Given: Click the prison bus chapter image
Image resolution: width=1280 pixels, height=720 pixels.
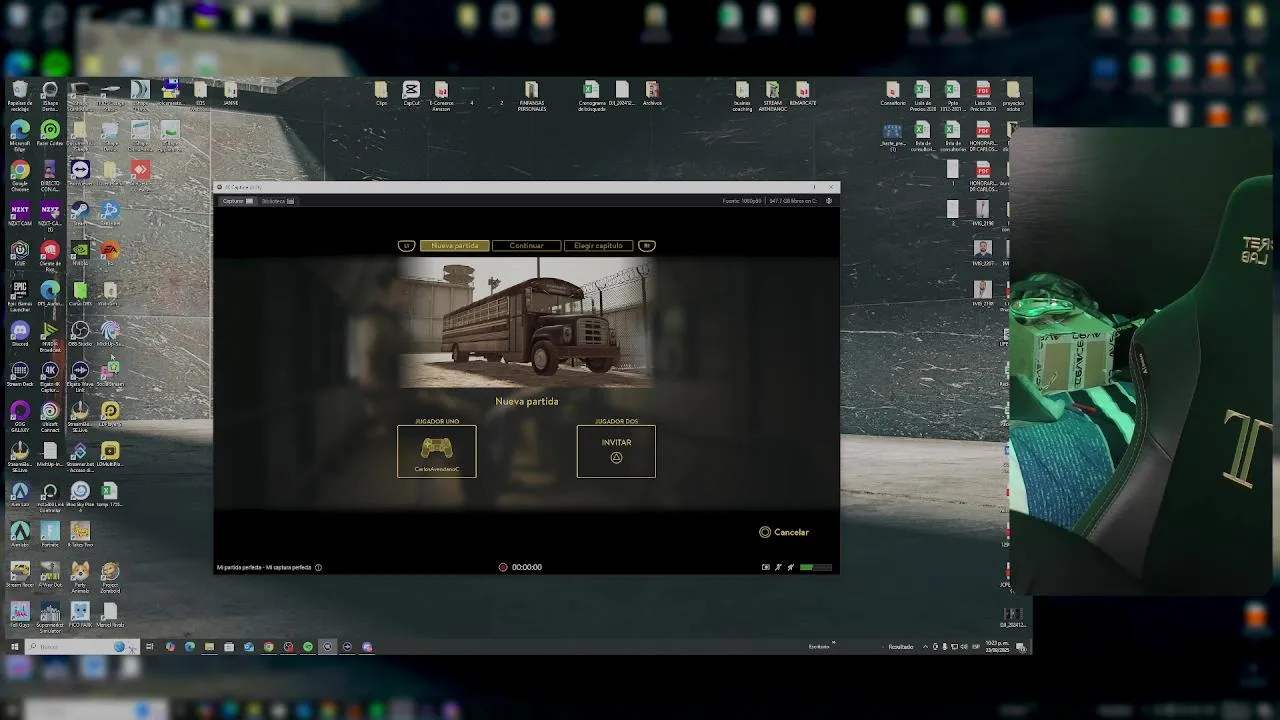Looking at the screenshot, I should click(x=527, y=322).
